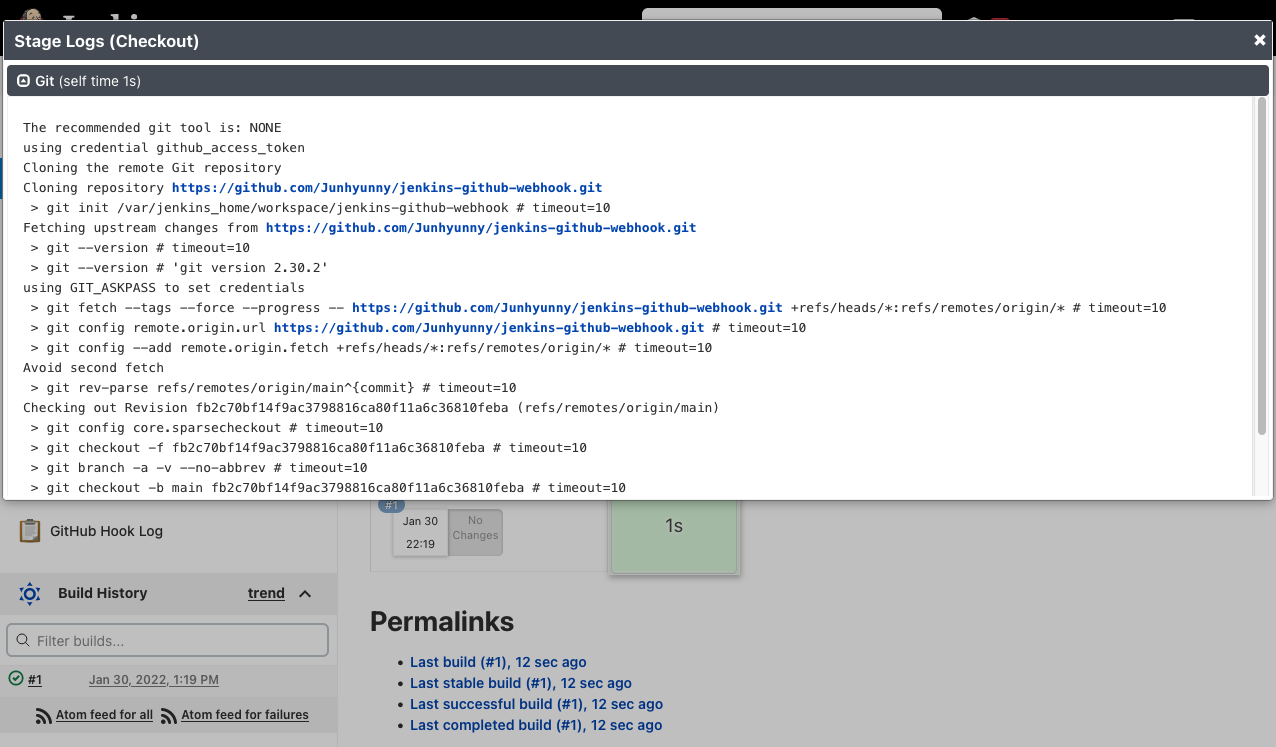Click the 'git rev-parse refs/remotes/origin/main' line
Screen dimensions: 1276x747
tap(274, 387)
